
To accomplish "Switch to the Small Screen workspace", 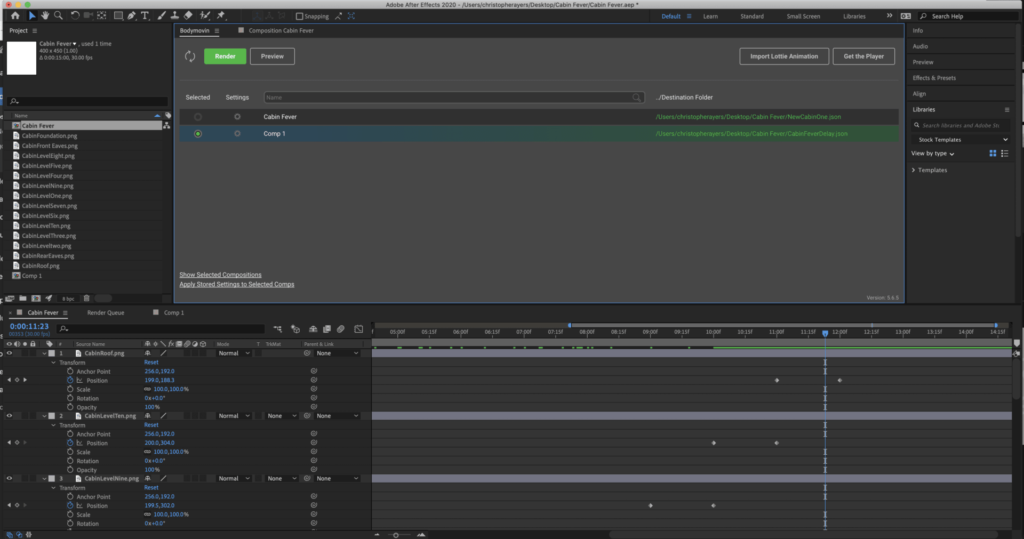I will [803, 16].
